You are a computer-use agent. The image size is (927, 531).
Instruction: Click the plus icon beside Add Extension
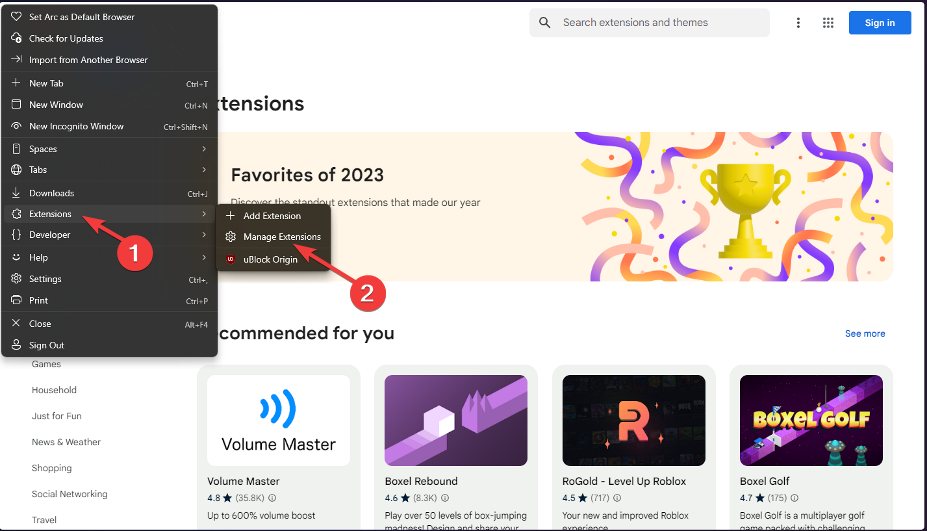pos(231,215)
